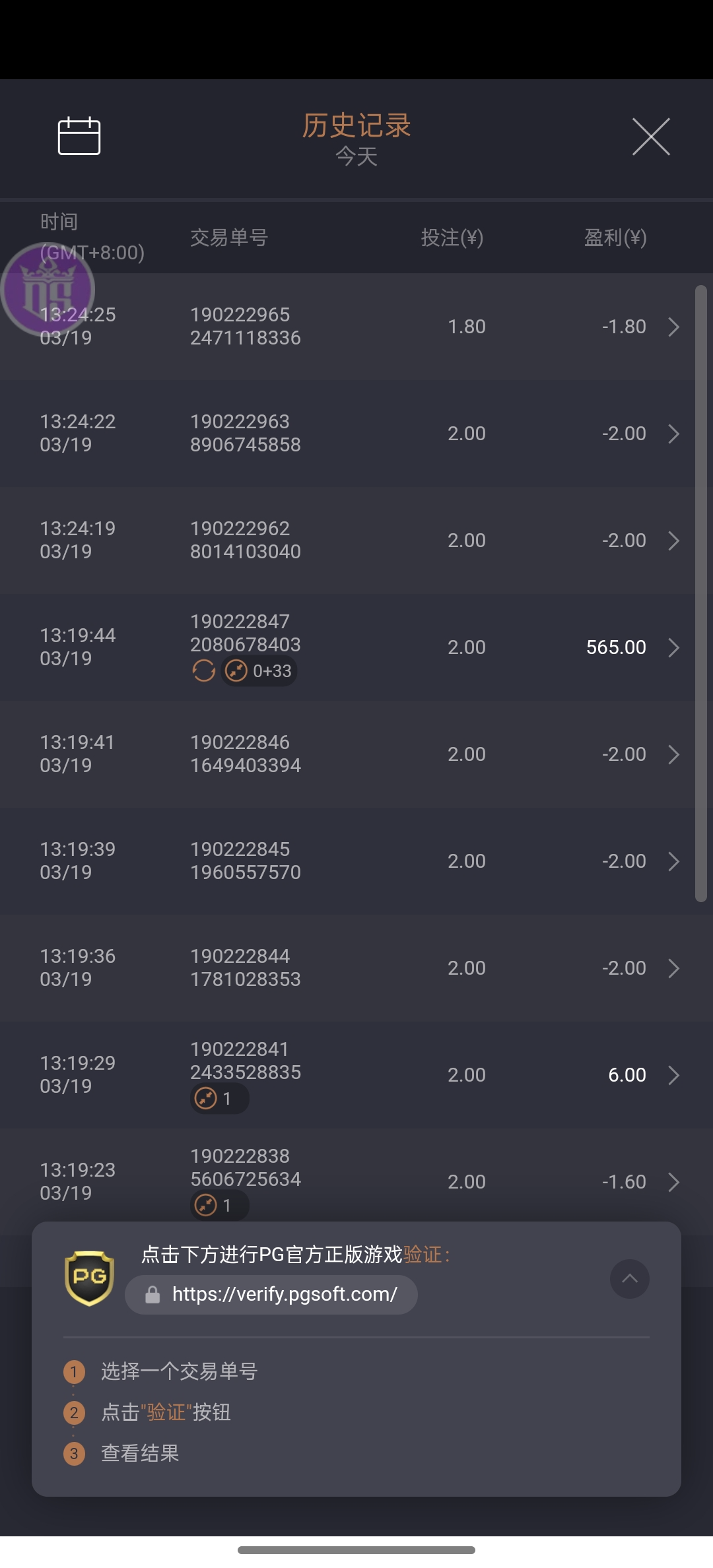Click the lock icon beside verify URL
713x1568 pixels.
pyautogui.click(x=153, y=1295)
